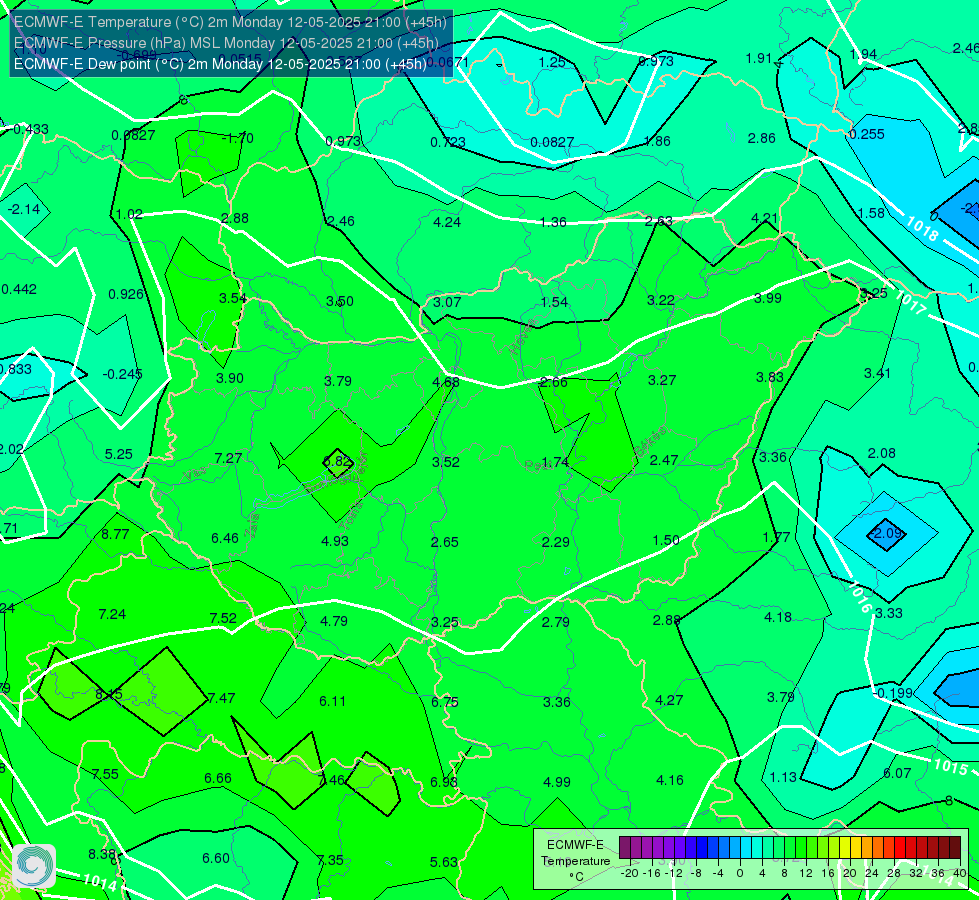979x900 pixels.
Task: Click the 1.25 grid value
Action: 552,62
